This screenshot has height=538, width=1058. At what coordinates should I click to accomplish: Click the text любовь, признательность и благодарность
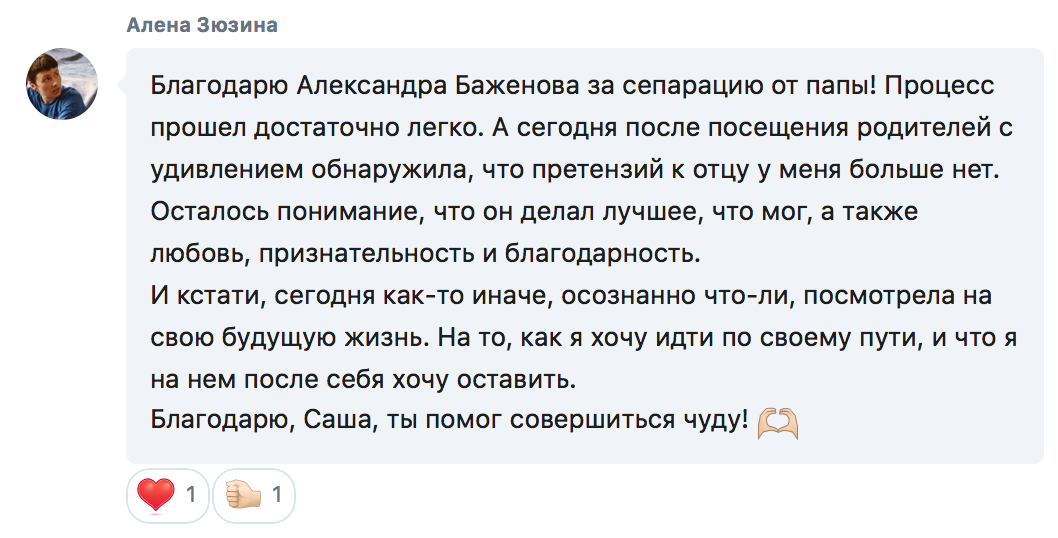(426, 253)
